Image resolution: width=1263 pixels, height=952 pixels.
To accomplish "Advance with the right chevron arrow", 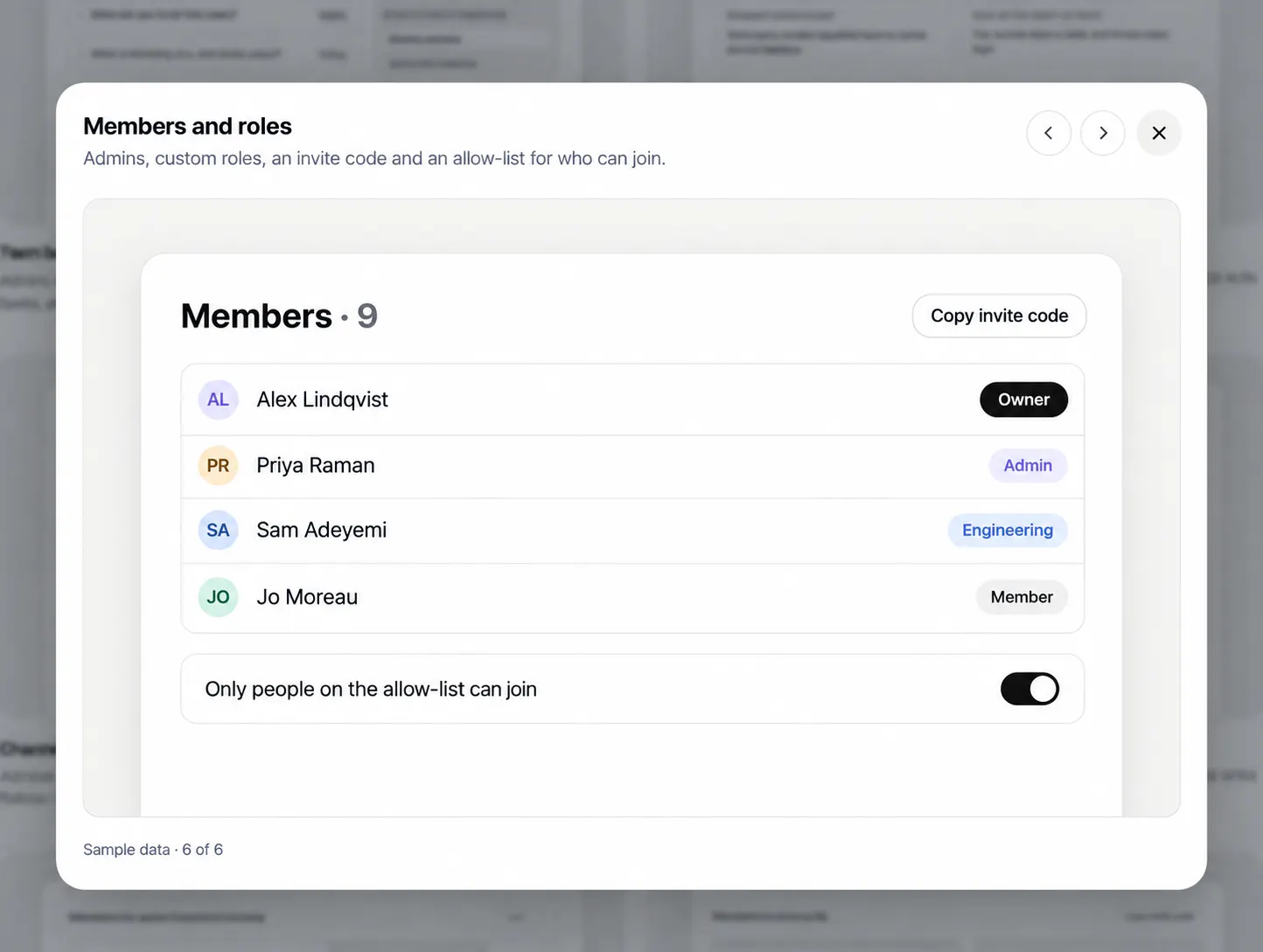I will point(1103,133).
